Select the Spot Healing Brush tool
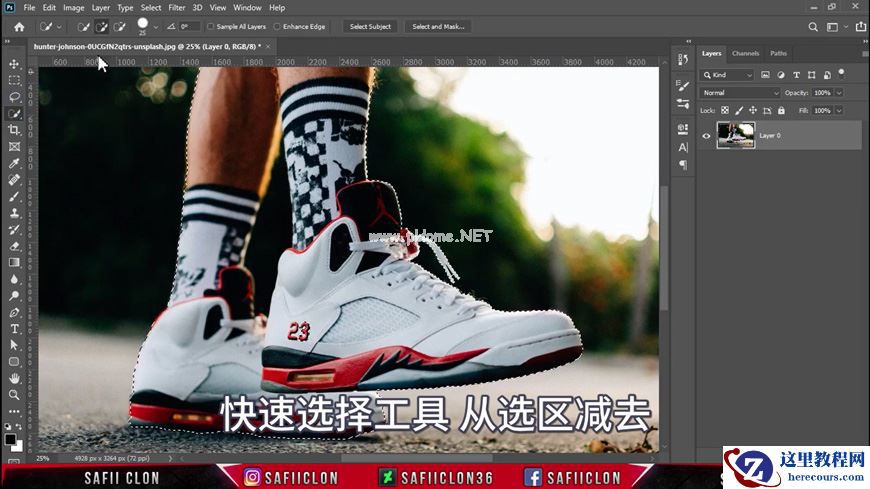 point(14,180)
